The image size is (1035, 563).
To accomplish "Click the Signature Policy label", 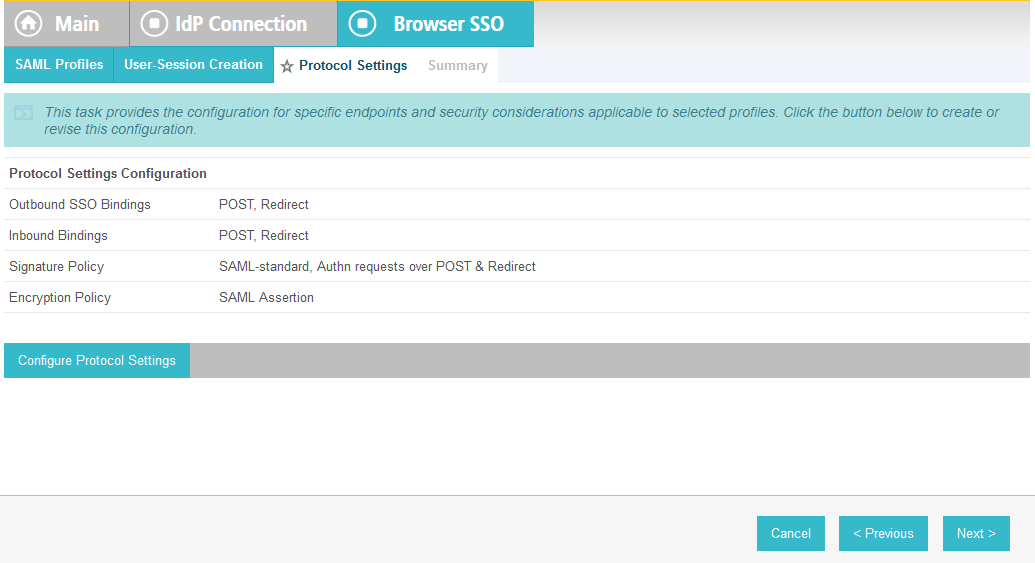I will pos(56,267).
